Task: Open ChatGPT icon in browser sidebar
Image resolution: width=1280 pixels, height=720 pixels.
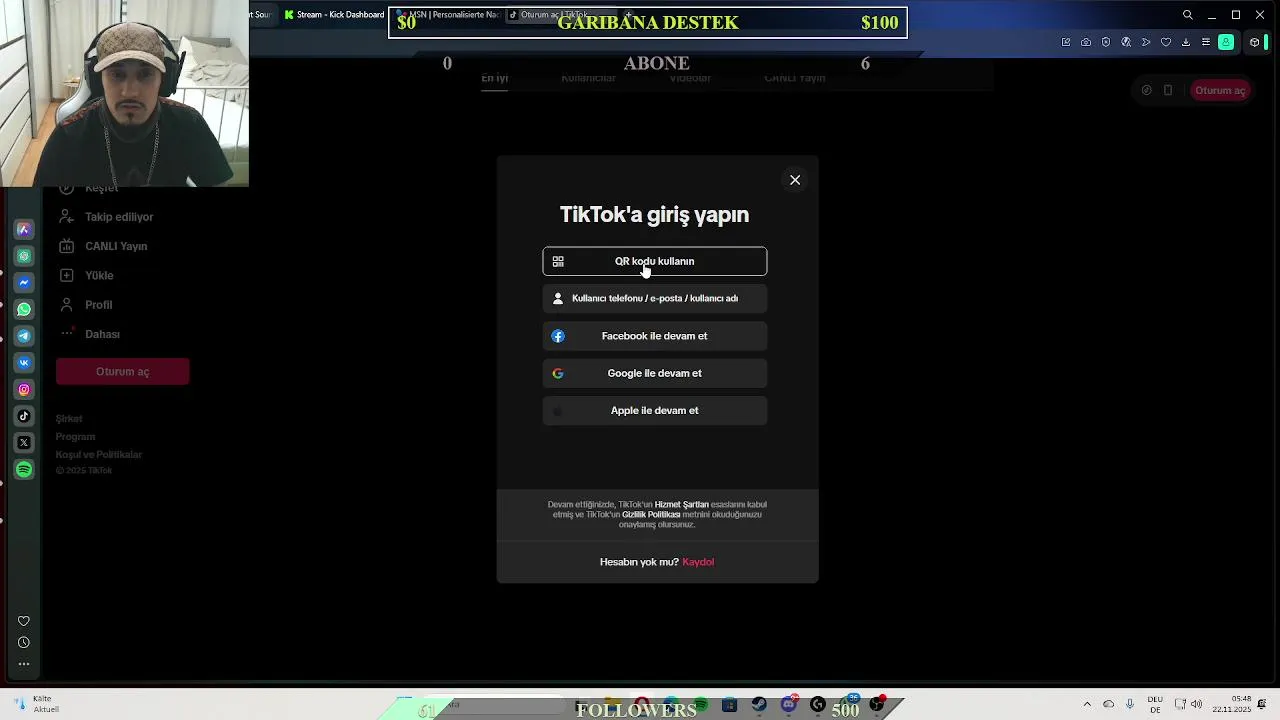Action: 24,256
